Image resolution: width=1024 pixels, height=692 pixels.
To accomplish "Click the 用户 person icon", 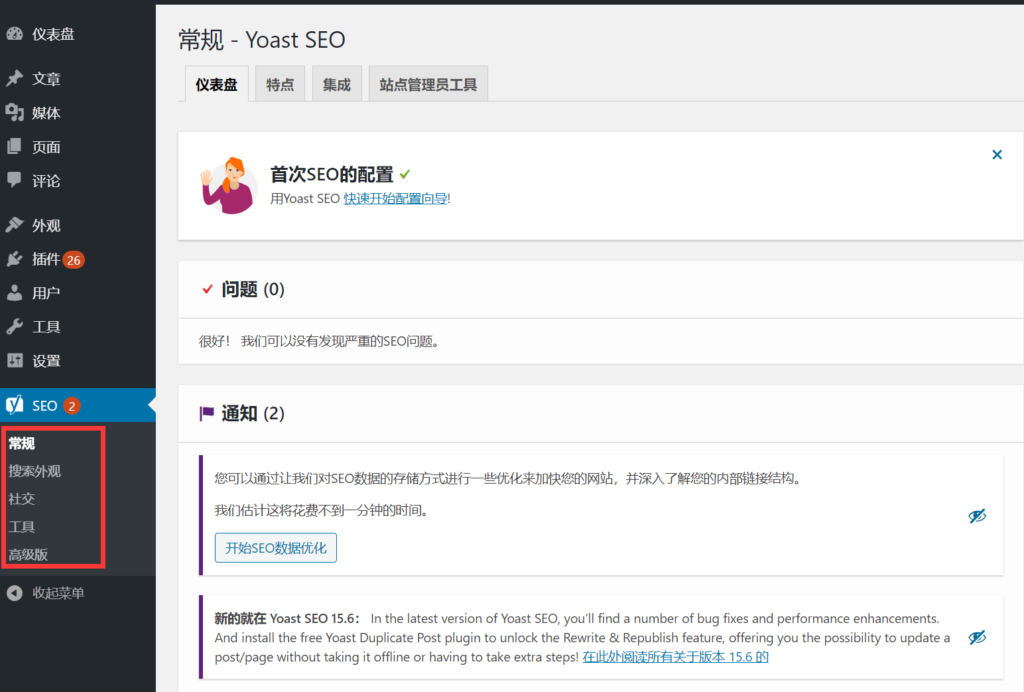I will pos(14,292).
